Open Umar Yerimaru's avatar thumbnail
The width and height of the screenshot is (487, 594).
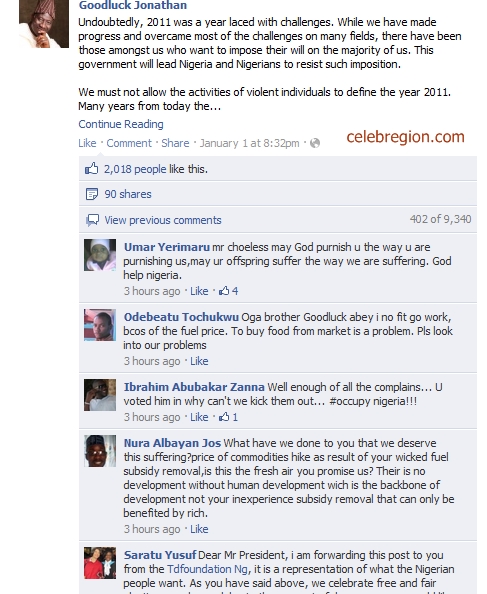[x=100, y=255]
